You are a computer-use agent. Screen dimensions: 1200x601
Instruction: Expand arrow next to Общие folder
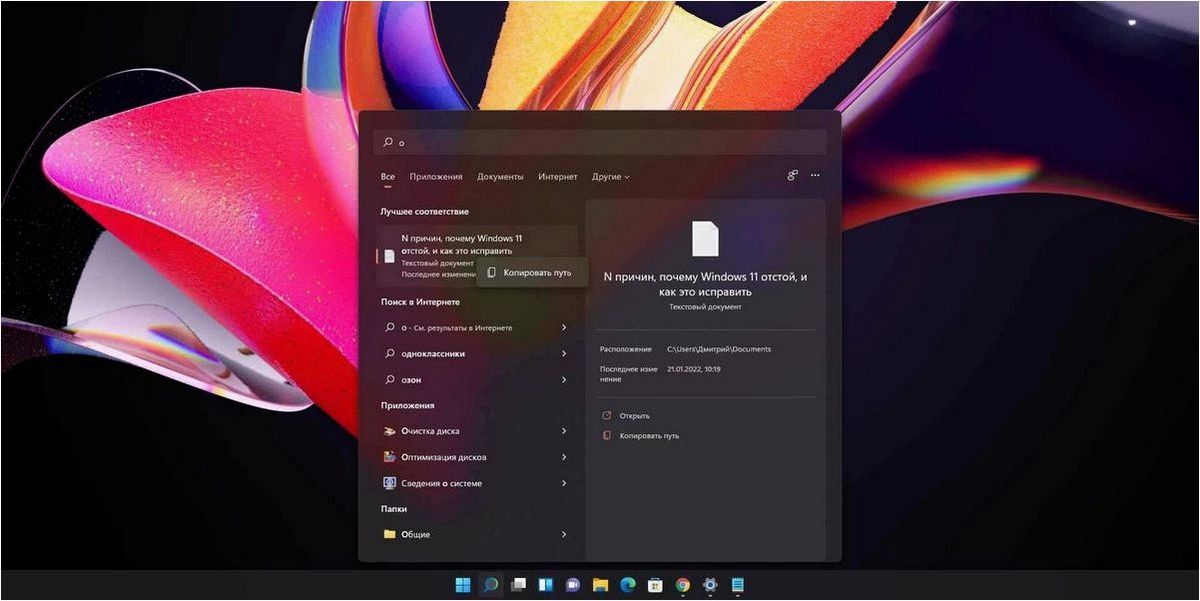pos(564,534)
